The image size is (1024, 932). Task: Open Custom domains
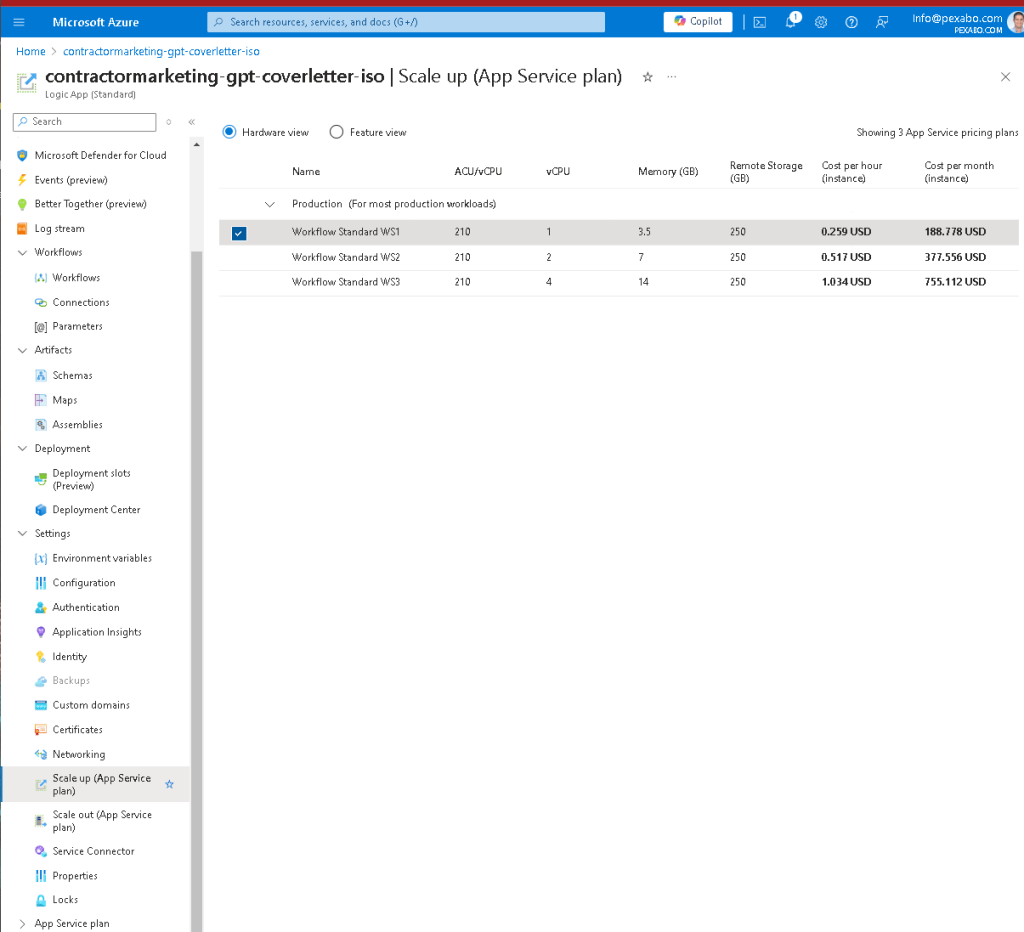[91, 705]
